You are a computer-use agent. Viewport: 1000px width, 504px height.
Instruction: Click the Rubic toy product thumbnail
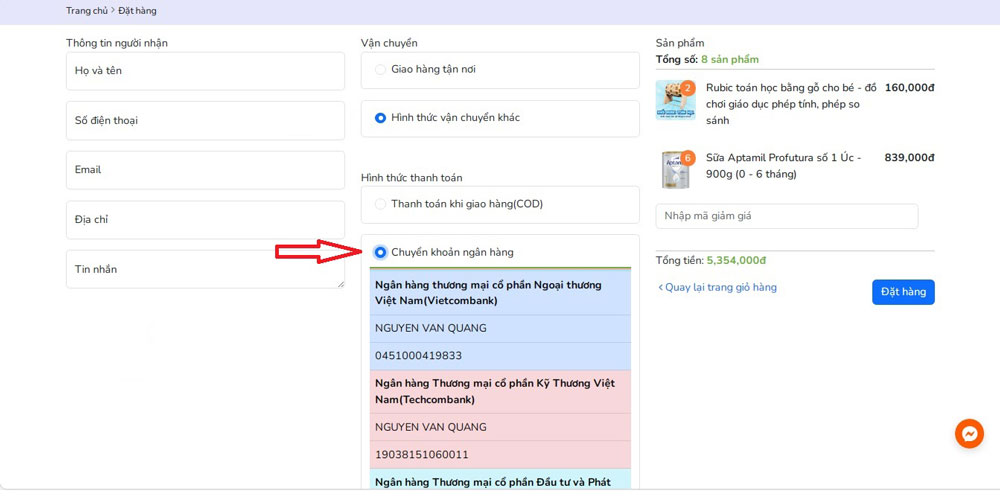[x=675, y=100]
